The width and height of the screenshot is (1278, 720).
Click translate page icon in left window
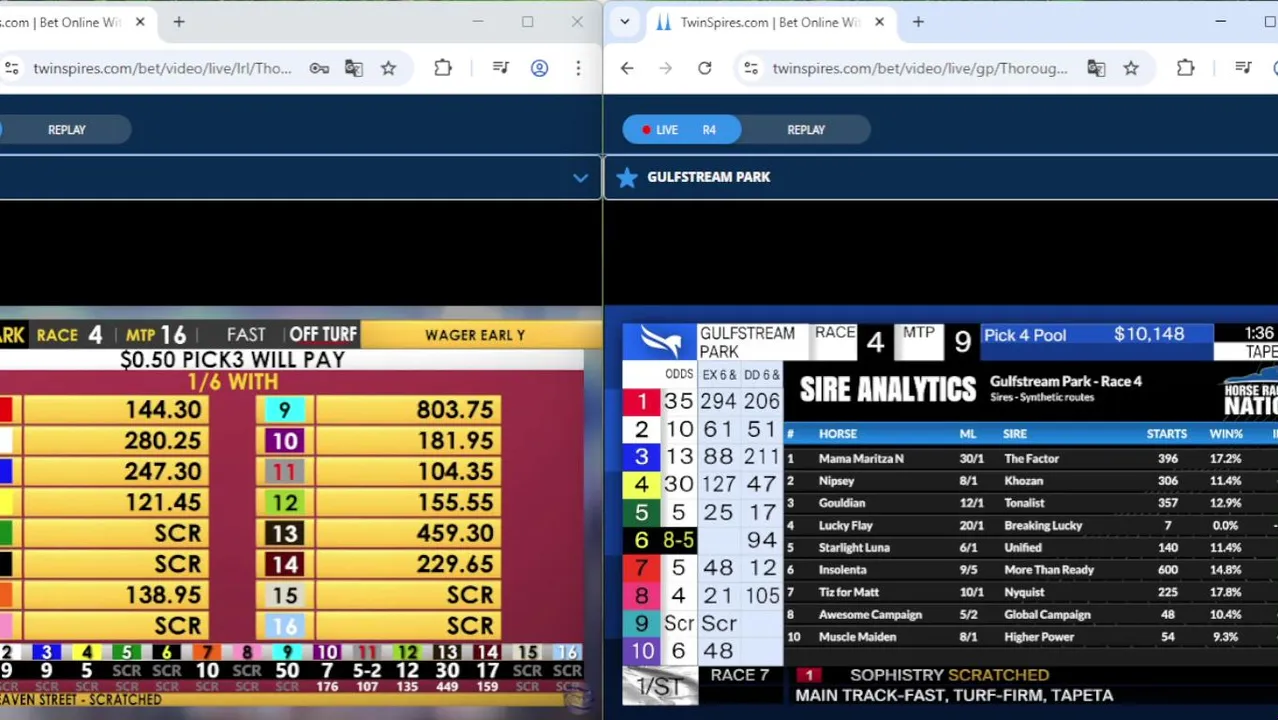[x=354, y=68]
